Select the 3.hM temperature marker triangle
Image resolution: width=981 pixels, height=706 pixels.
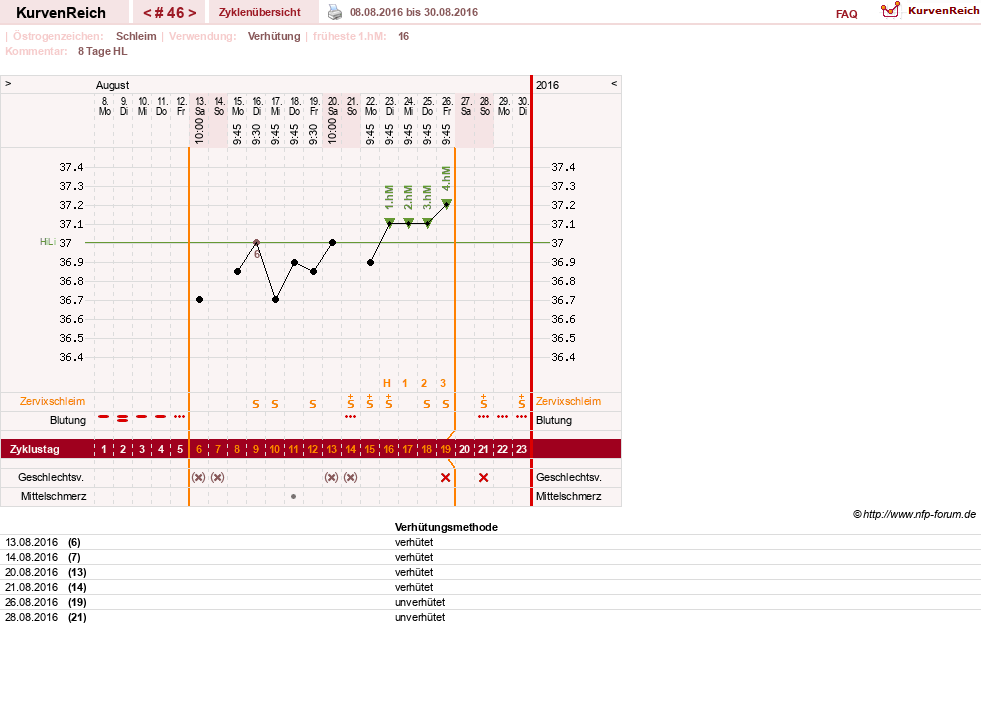tap(427, 222)
